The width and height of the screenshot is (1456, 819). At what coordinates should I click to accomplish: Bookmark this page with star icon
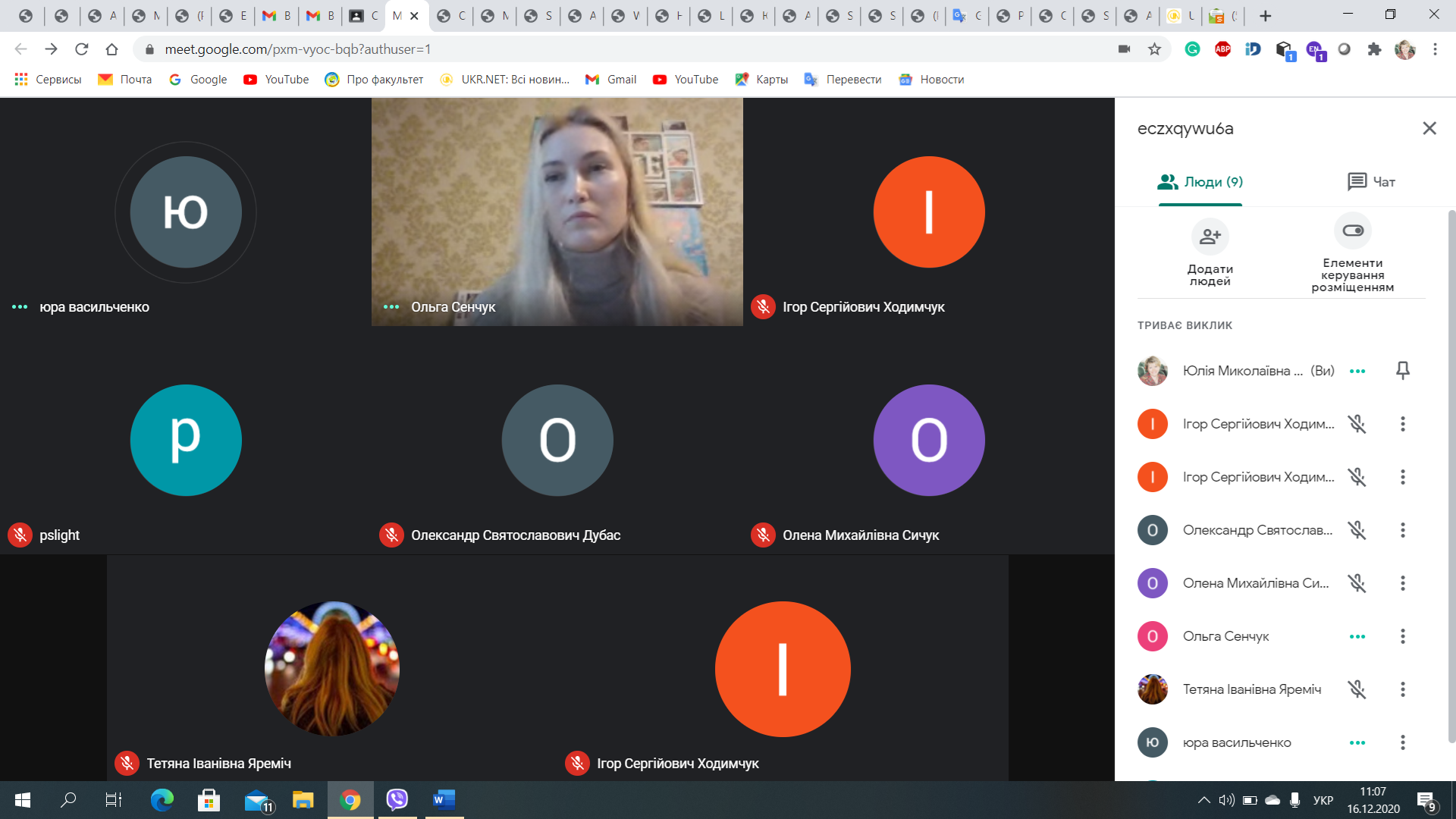click(x=1154, y=49)
